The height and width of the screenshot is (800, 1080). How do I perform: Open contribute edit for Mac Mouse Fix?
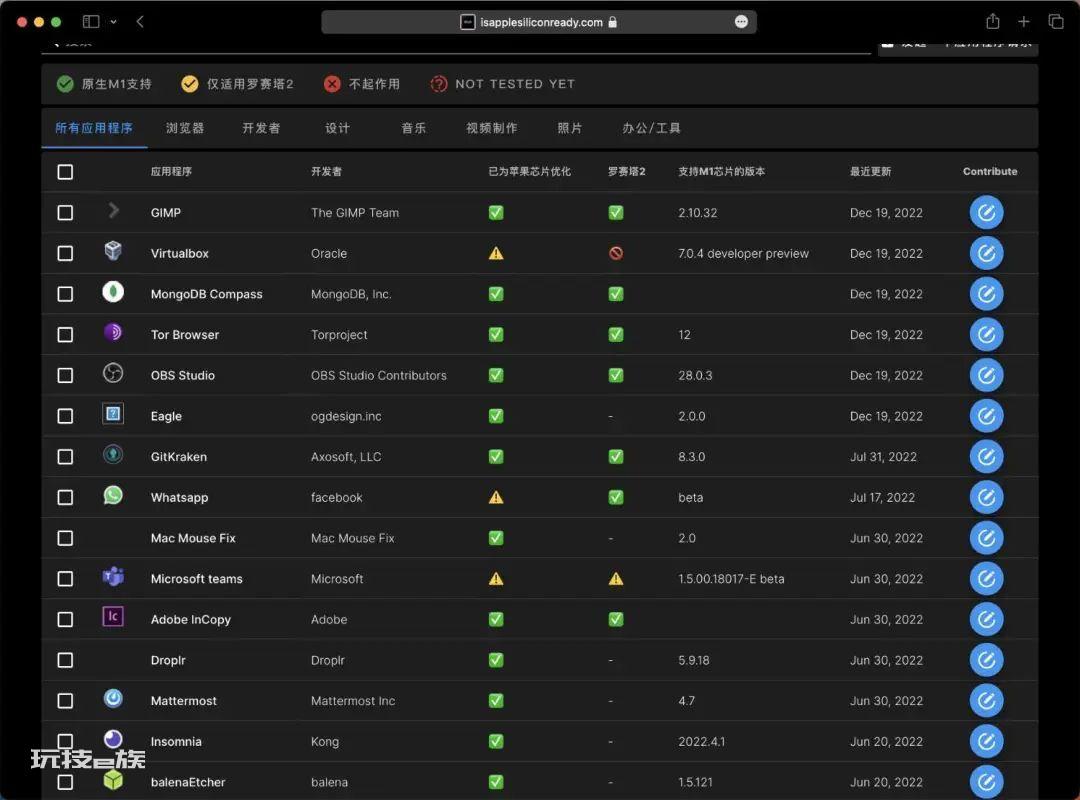coord(986,537)
